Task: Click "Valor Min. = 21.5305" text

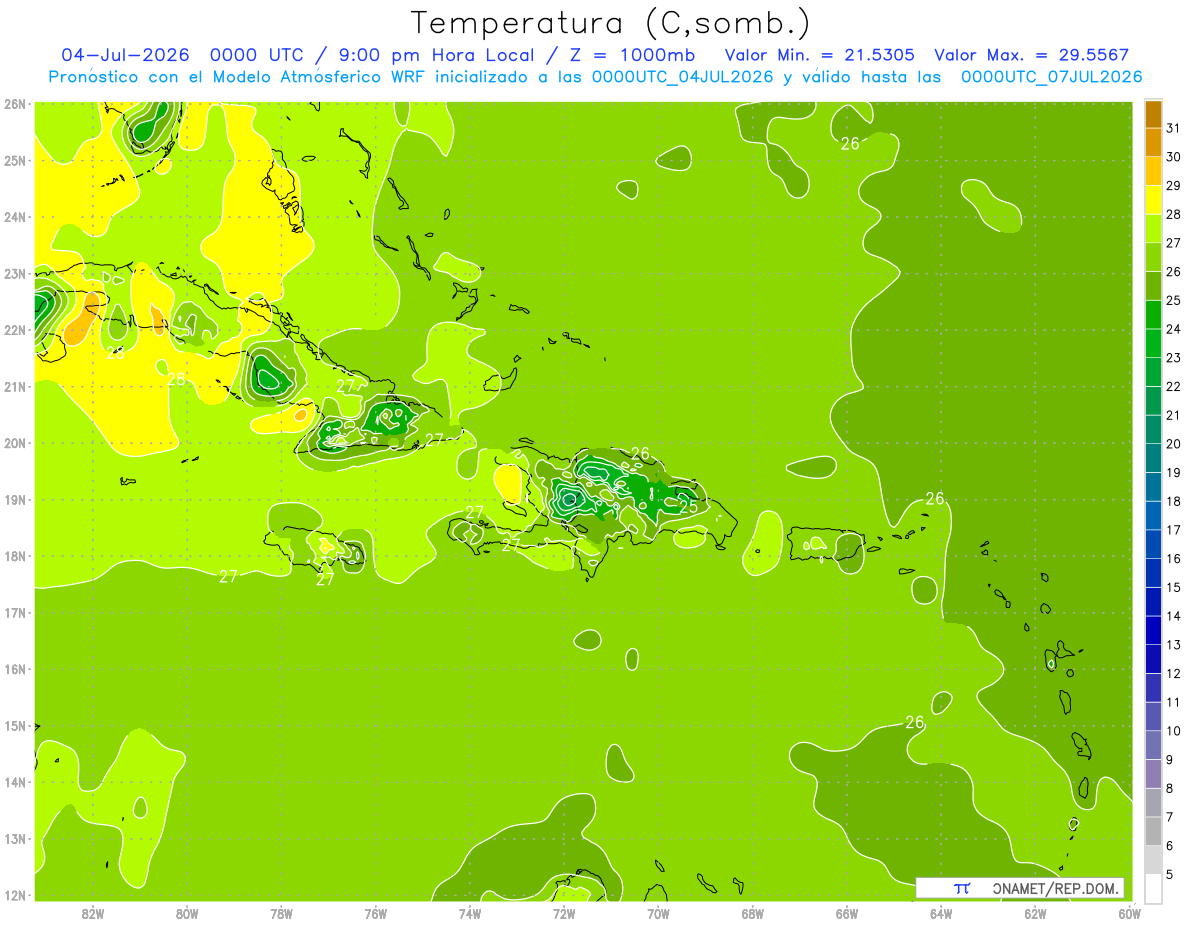Action: [x=821, y=55]
